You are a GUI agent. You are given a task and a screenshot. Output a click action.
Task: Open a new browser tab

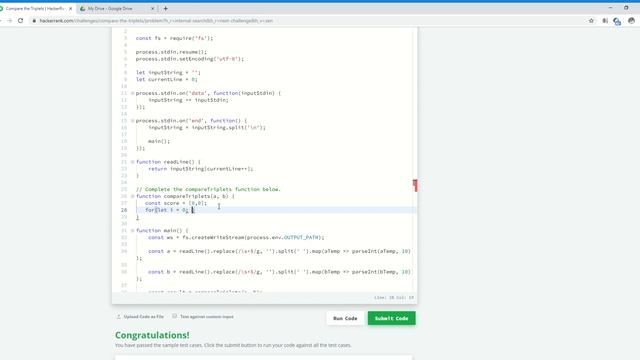point(165,8)
